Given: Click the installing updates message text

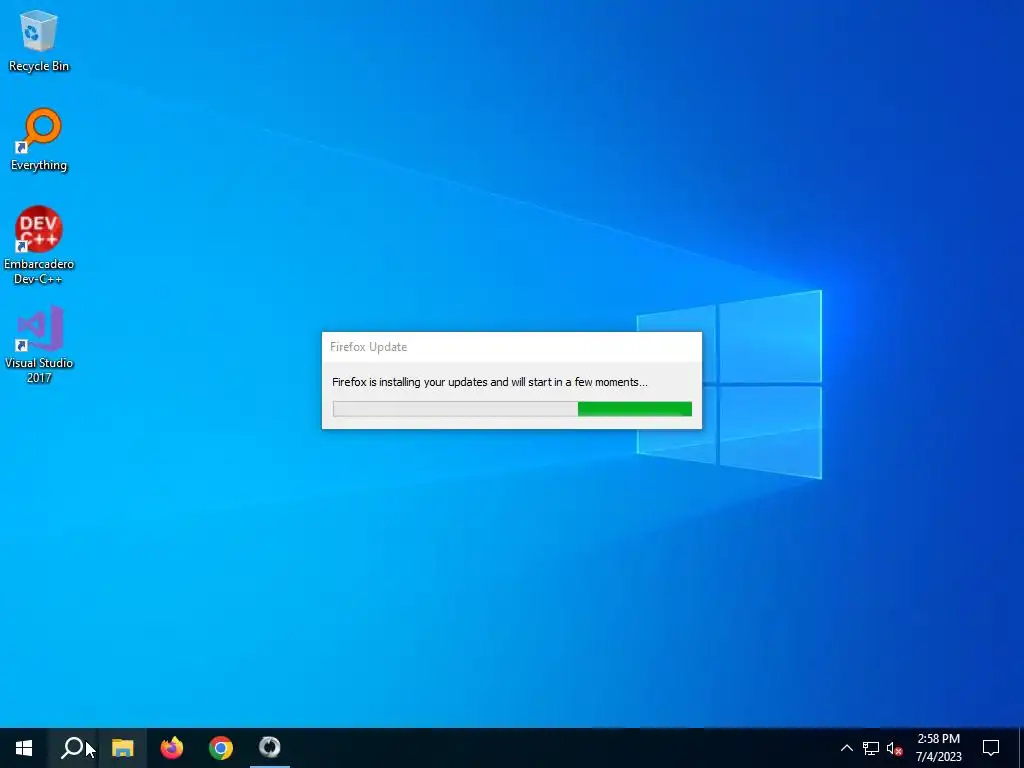Looking at the screenshot, I should (x=490, y=382).
